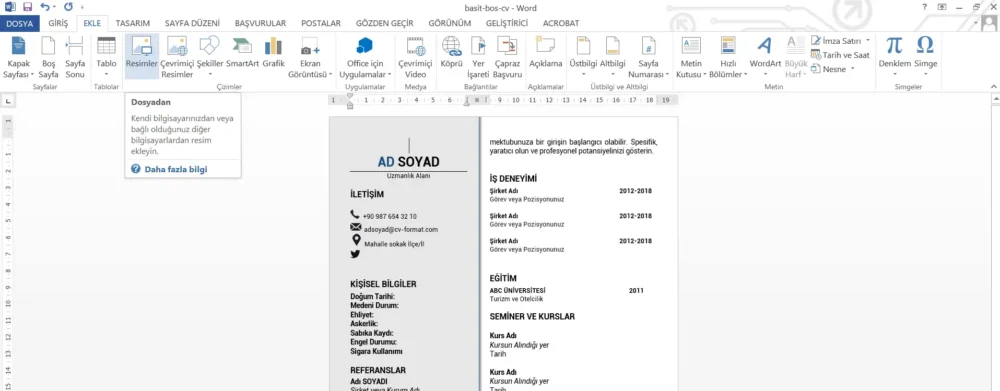
Task: Open the SAYFA DÜZENİ tab
Action: click(191, 23)
